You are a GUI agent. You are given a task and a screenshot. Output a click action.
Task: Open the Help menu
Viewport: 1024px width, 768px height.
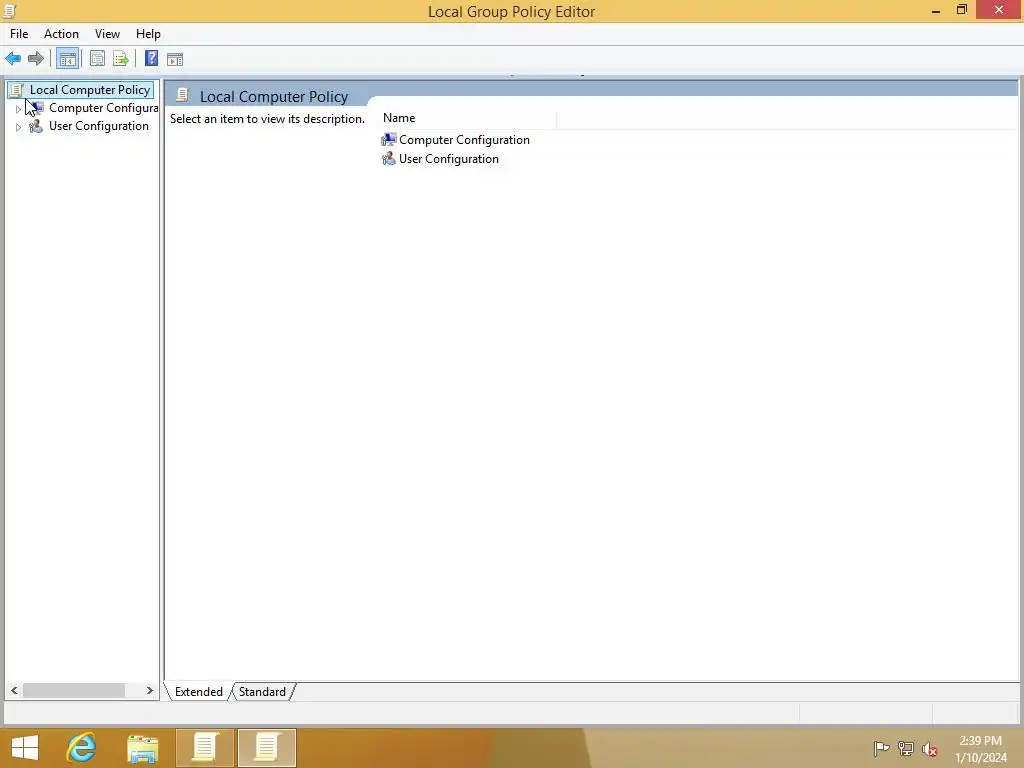pos(148,34)
